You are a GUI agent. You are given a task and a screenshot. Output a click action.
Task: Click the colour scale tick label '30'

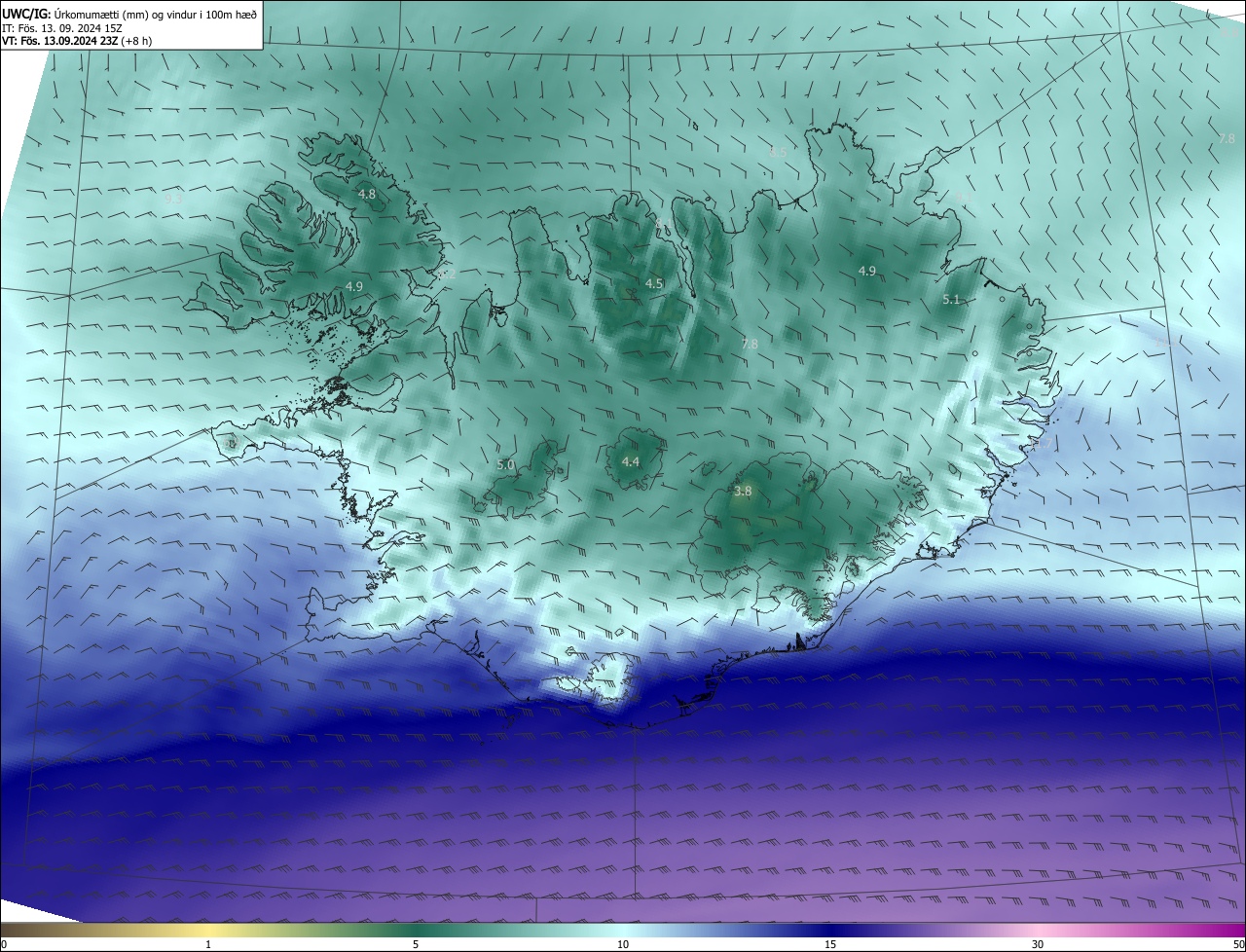tap(1038, 945)
